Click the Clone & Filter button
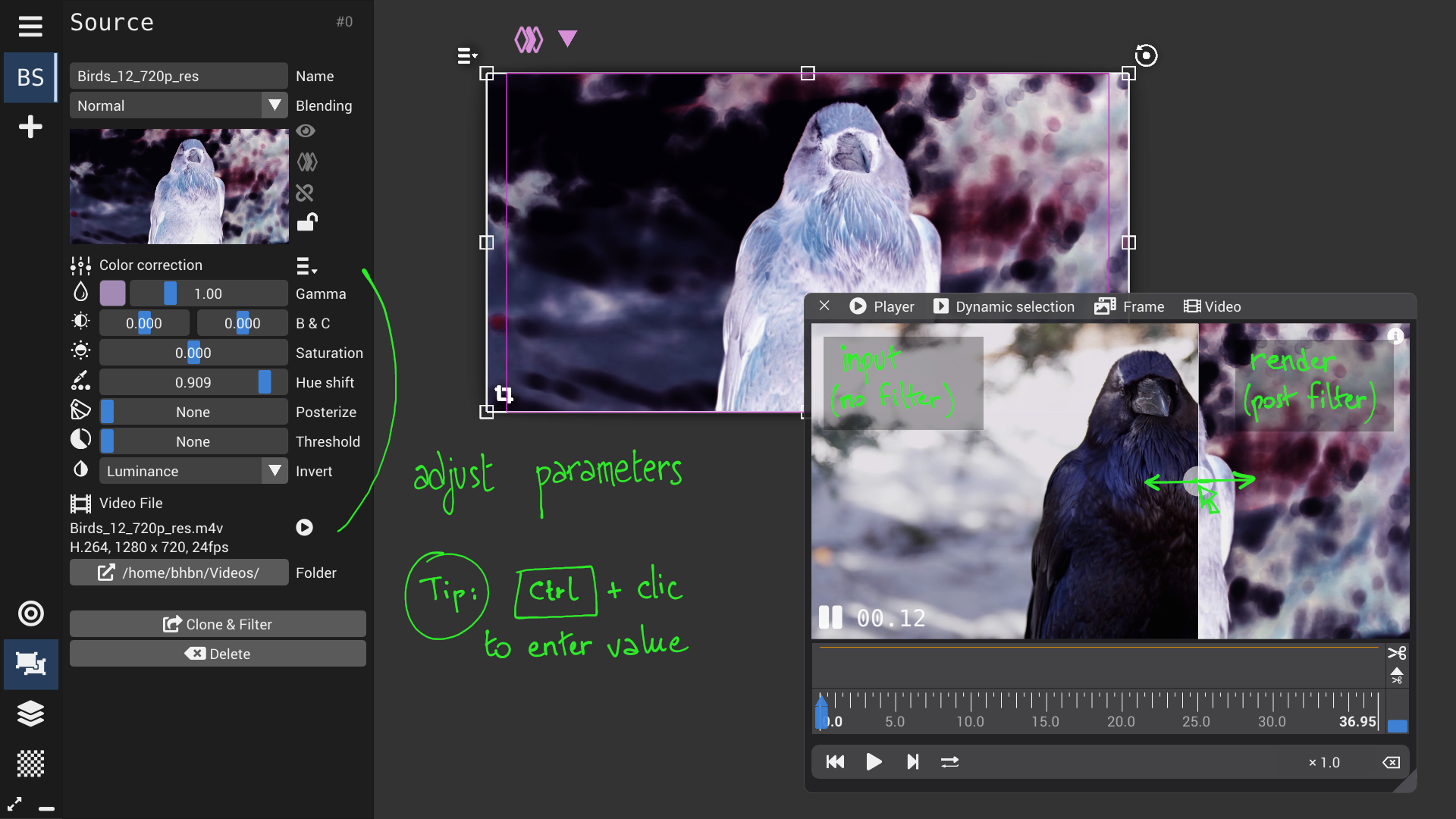 click(x=218, y=624)
